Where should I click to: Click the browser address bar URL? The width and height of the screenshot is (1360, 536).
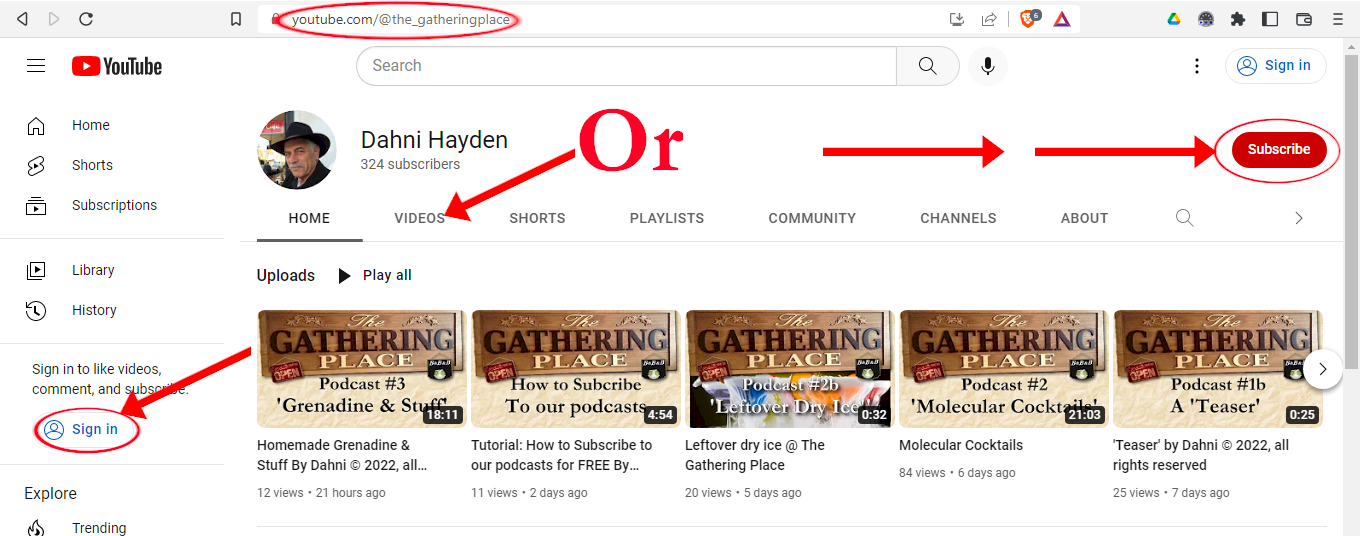click(401, 19)
